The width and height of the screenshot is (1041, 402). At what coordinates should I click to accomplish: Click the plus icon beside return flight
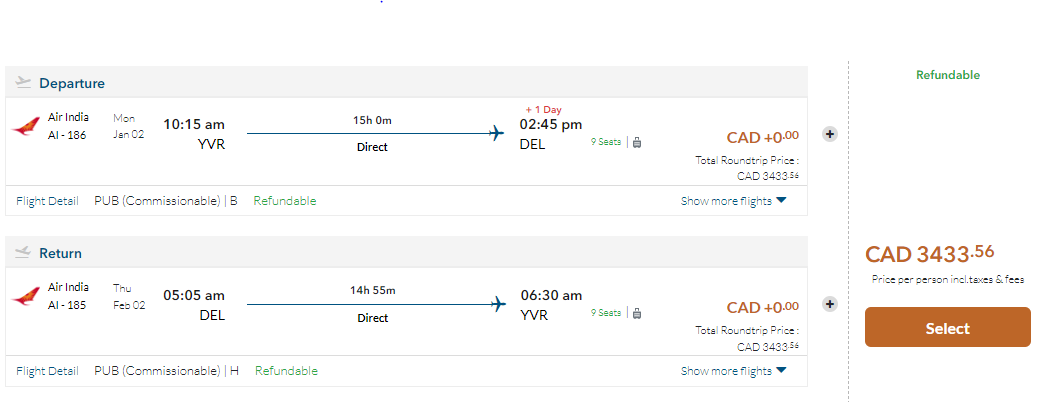tap(830, 304)
